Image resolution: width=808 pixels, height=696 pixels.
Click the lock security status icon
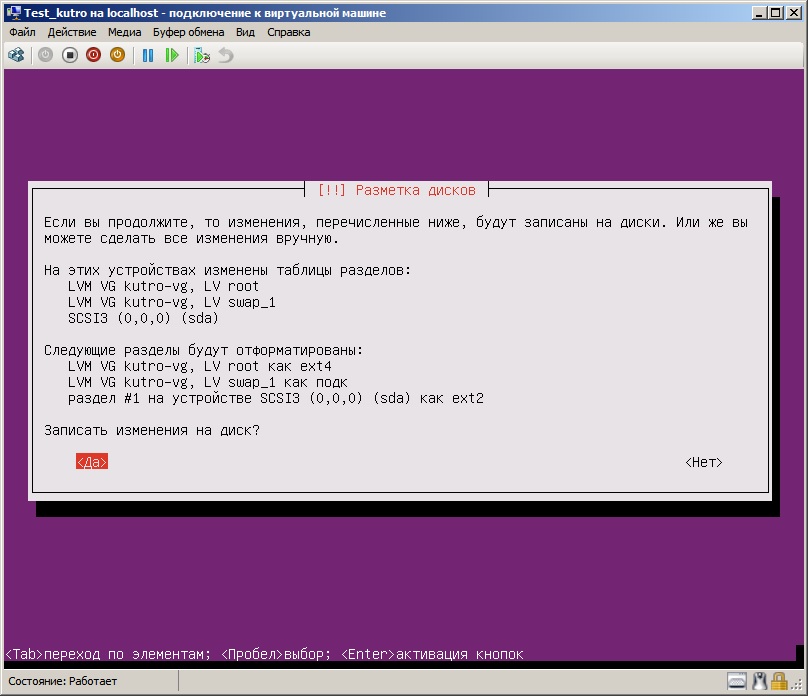[779, 681]
